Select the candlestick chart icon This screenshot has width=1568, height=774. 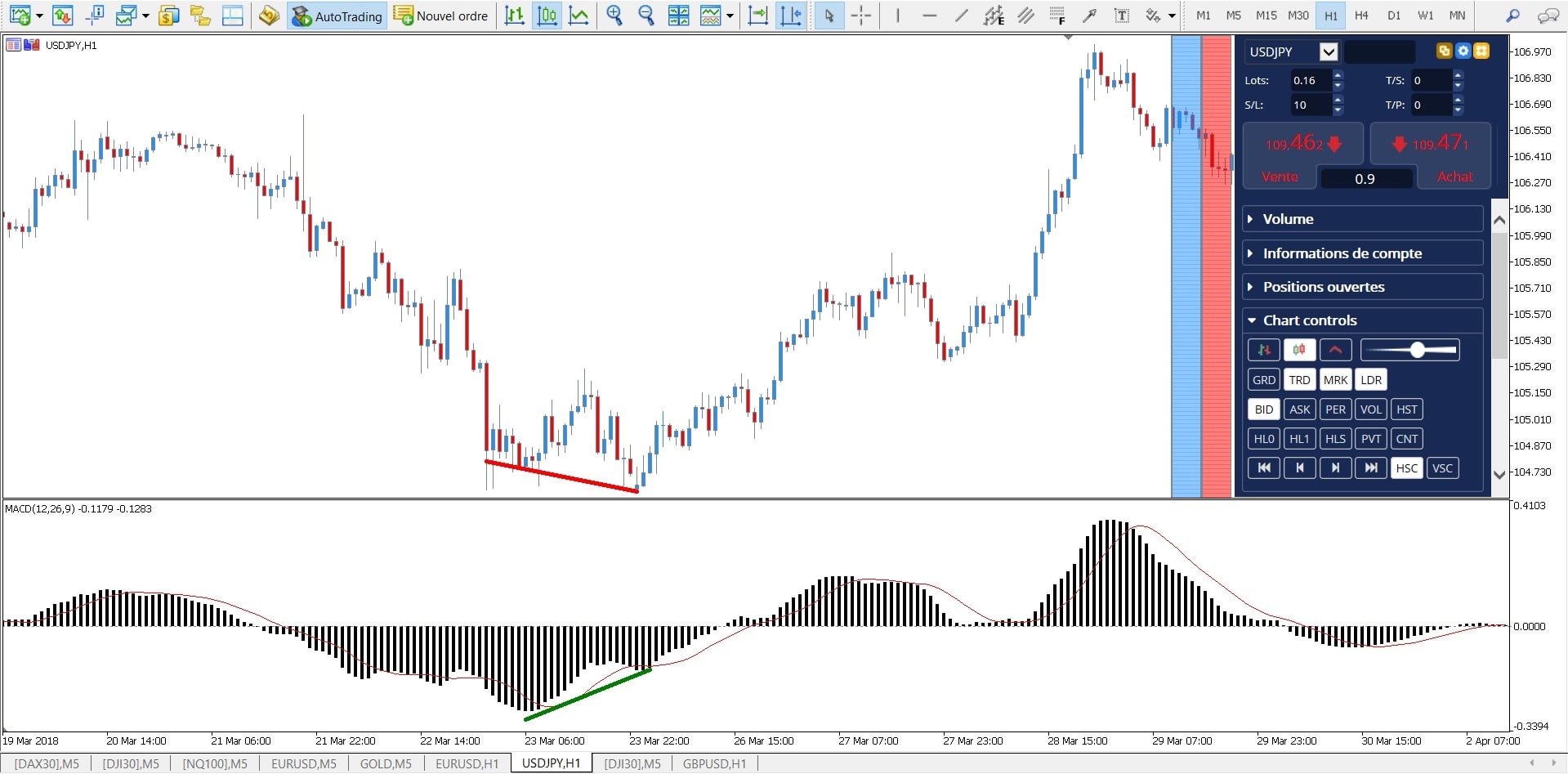pyautogui.click(x=547, y=15)
